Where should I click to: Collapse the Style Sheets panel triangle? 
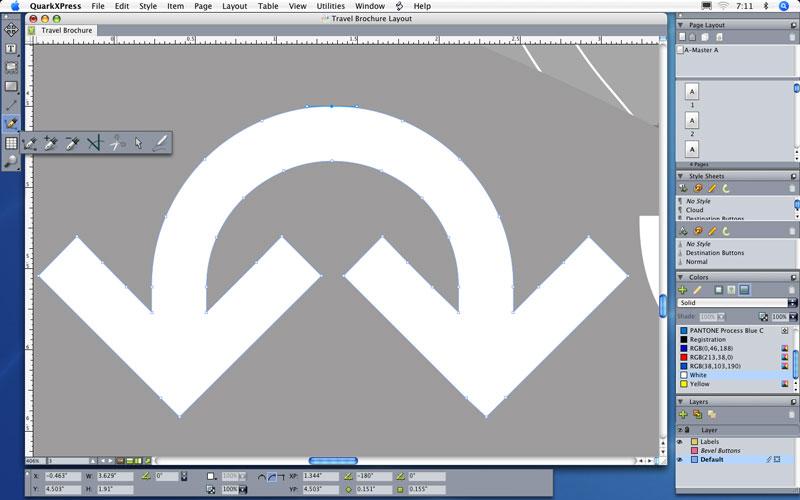[x=681, y=176]
